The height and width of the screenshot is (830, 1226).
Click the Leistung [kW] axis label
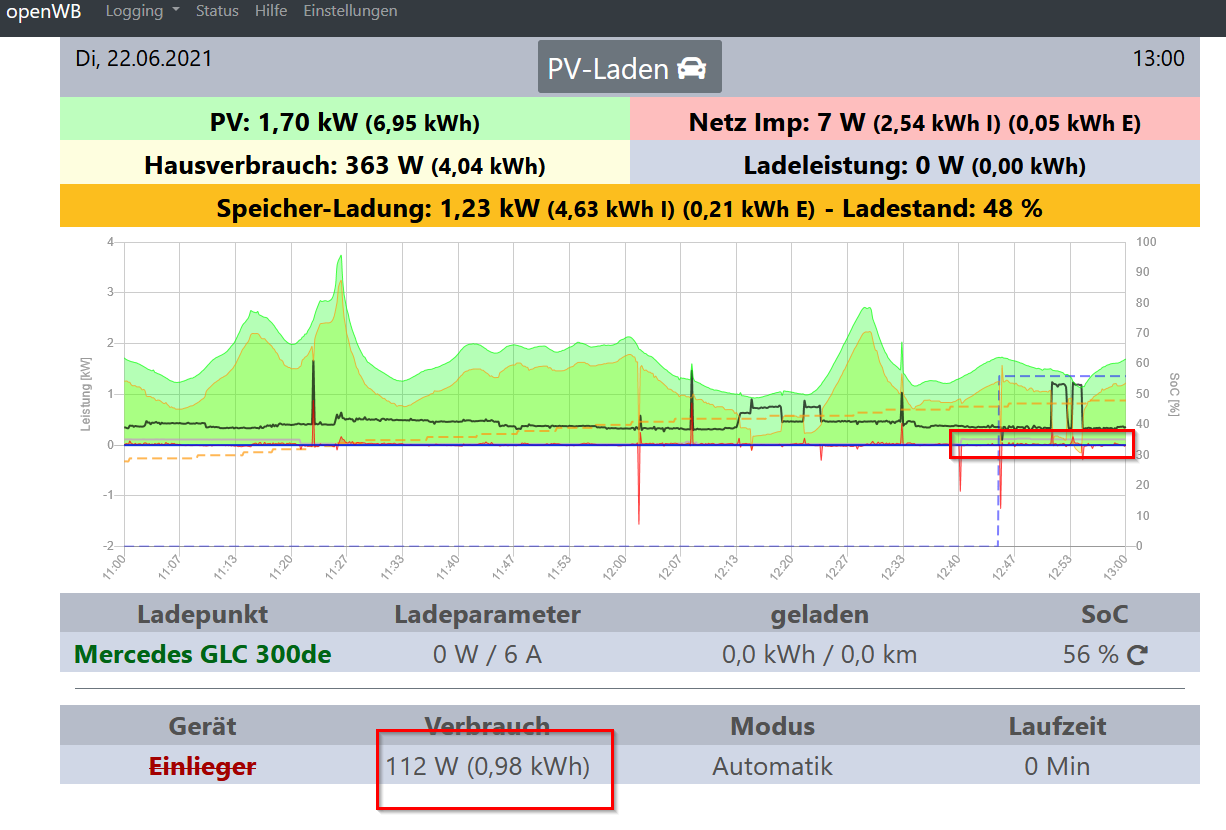pyautogui.click(x=86, y=394)
